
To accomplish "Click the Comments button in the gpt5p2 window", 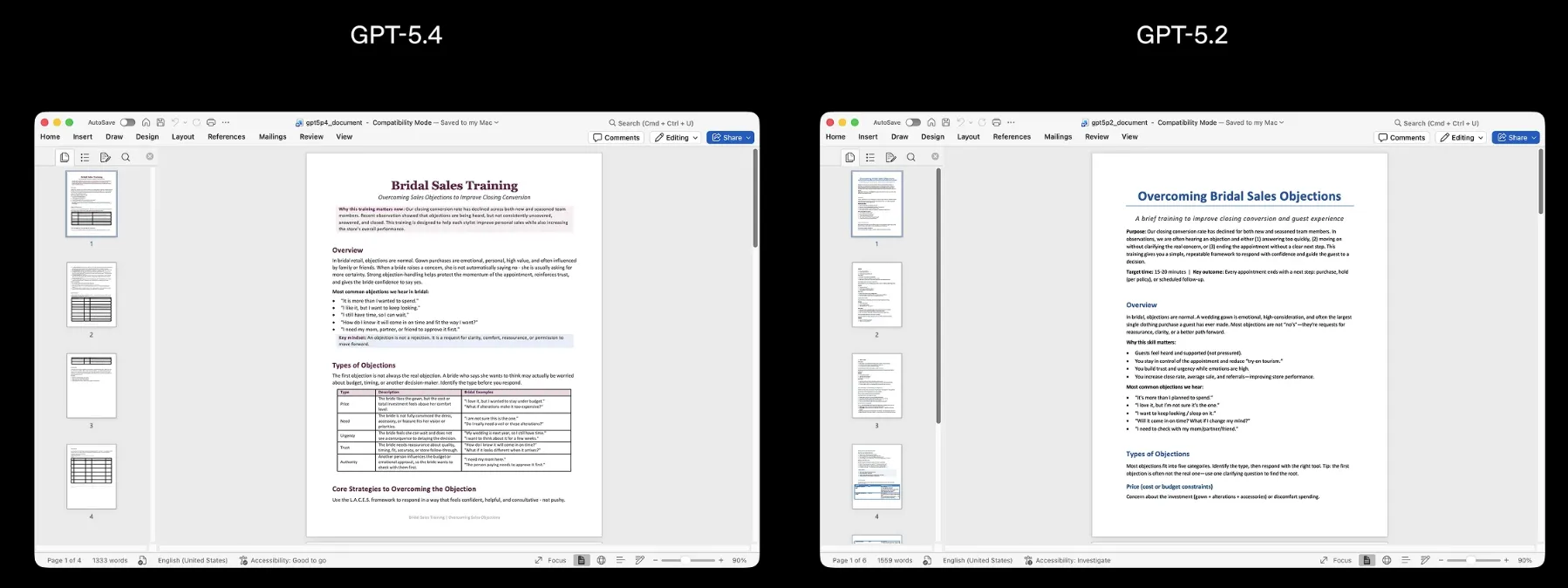I will (x=1401, y=138).
